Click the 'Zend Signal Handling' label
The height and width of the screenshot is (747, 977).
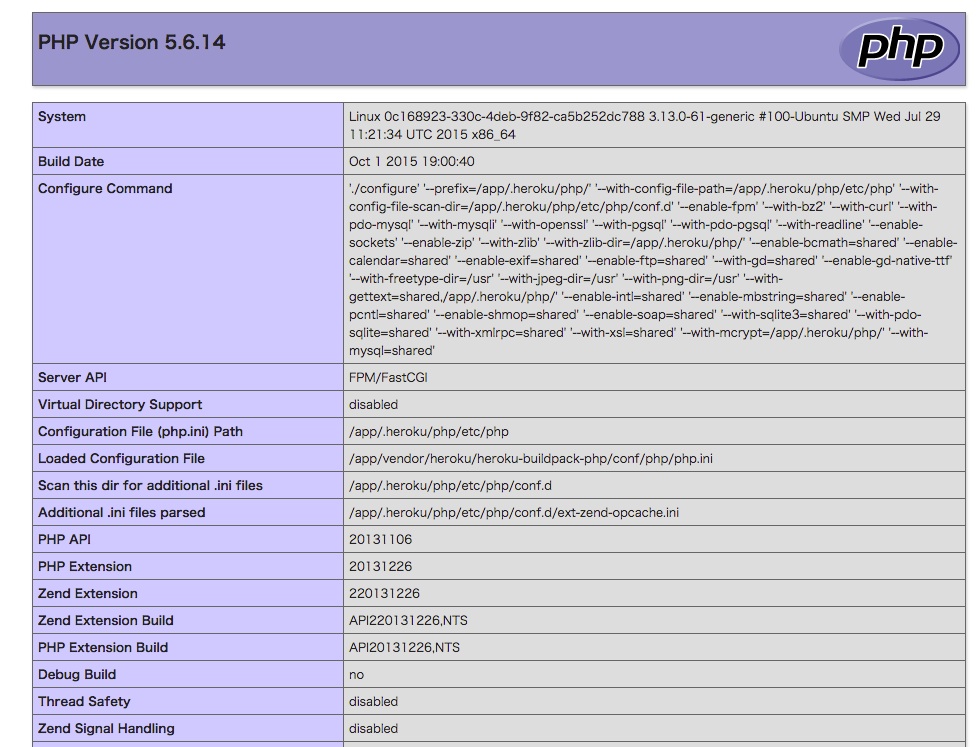106,728
